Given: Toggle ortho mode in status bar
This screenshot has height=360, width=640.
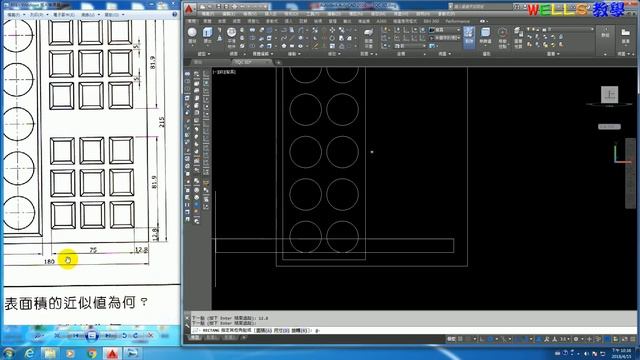Looking at the screenshot, I should (x=482, y=339).
